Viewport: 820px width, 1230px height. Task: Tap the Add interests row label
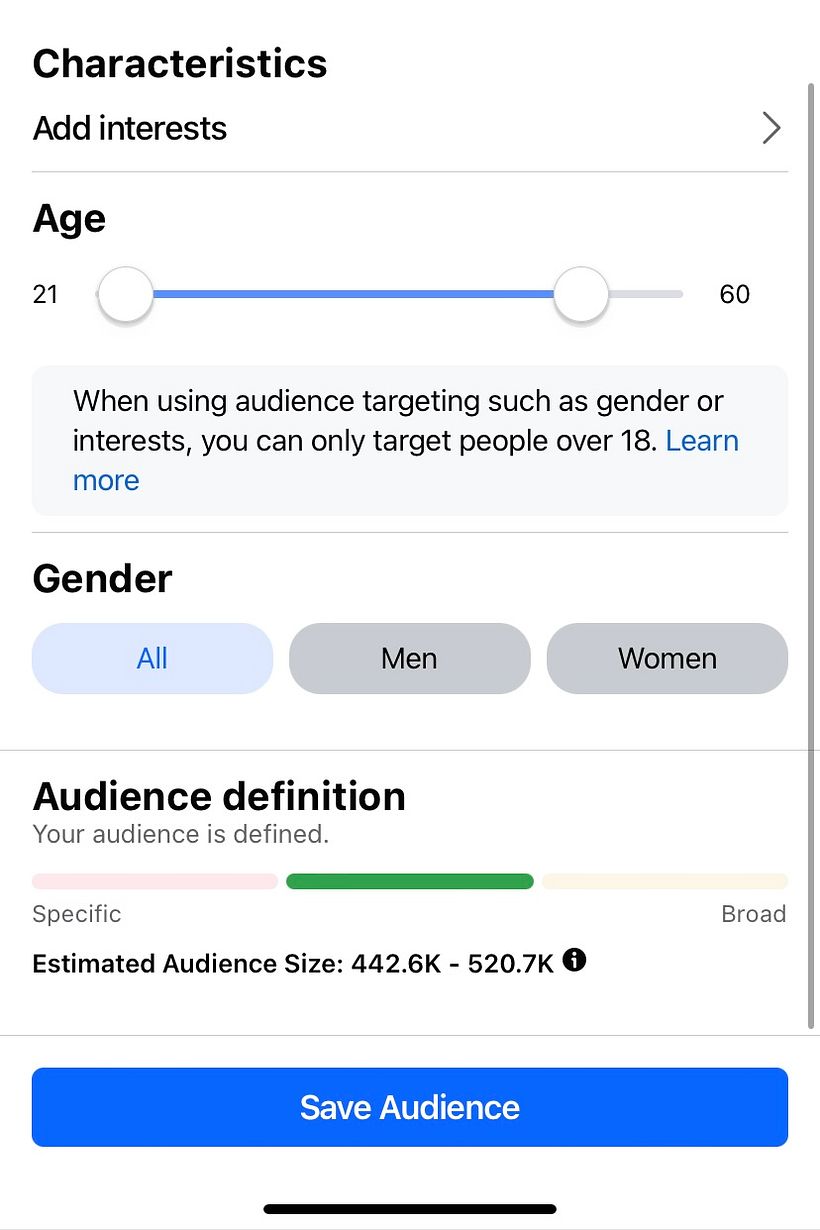[130, 128]
